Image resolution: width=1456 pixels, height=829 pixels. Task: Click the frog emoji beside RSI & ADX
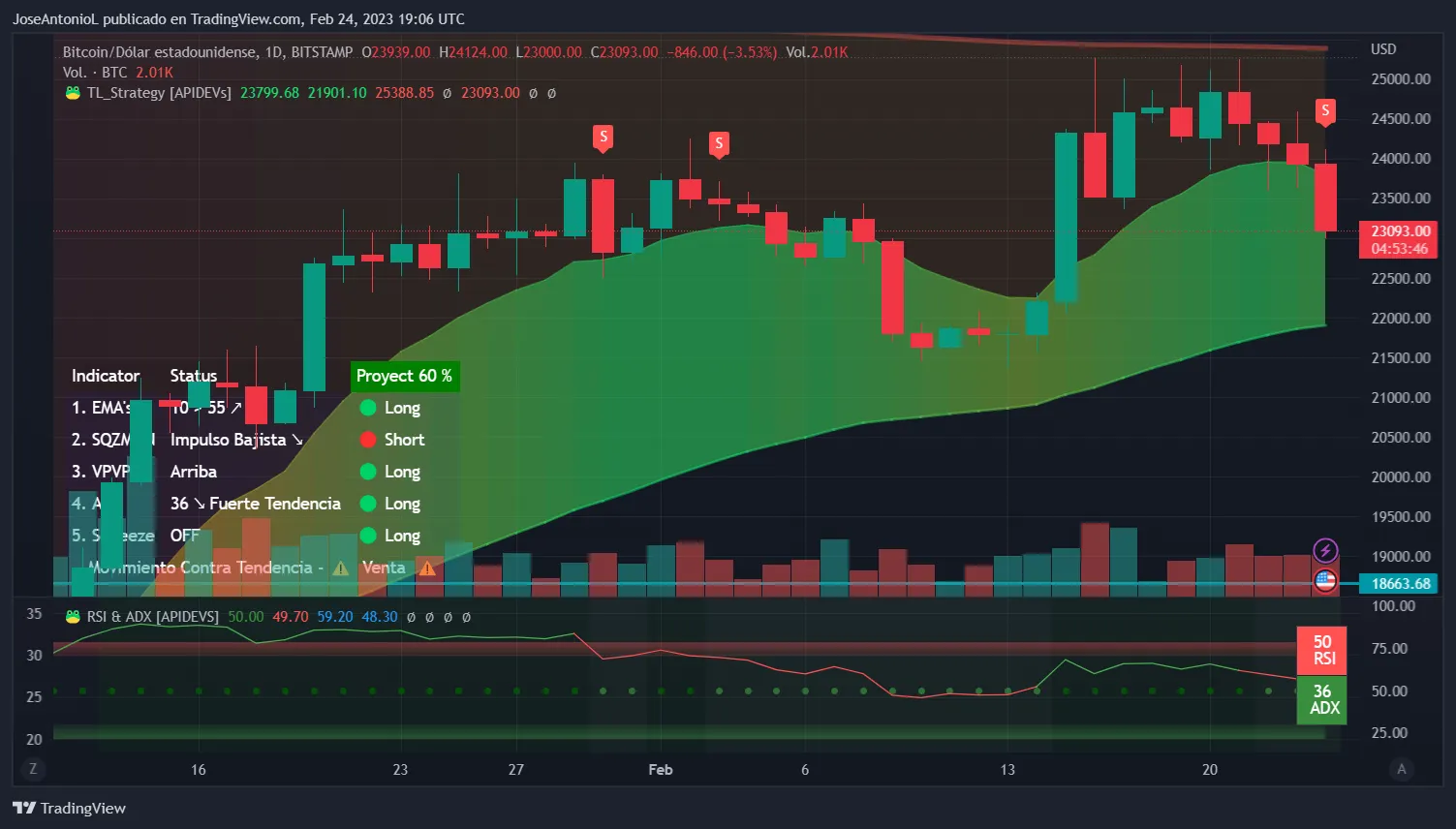point(73,616)
